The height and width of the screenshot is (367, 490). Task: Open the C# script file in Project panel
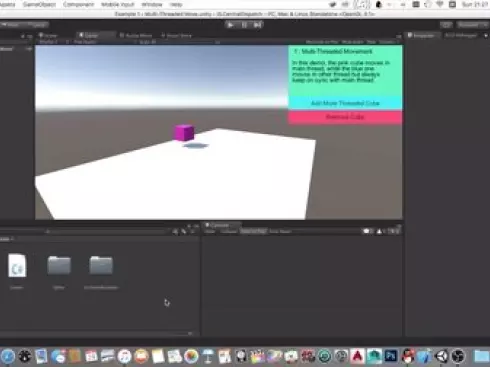17,266
